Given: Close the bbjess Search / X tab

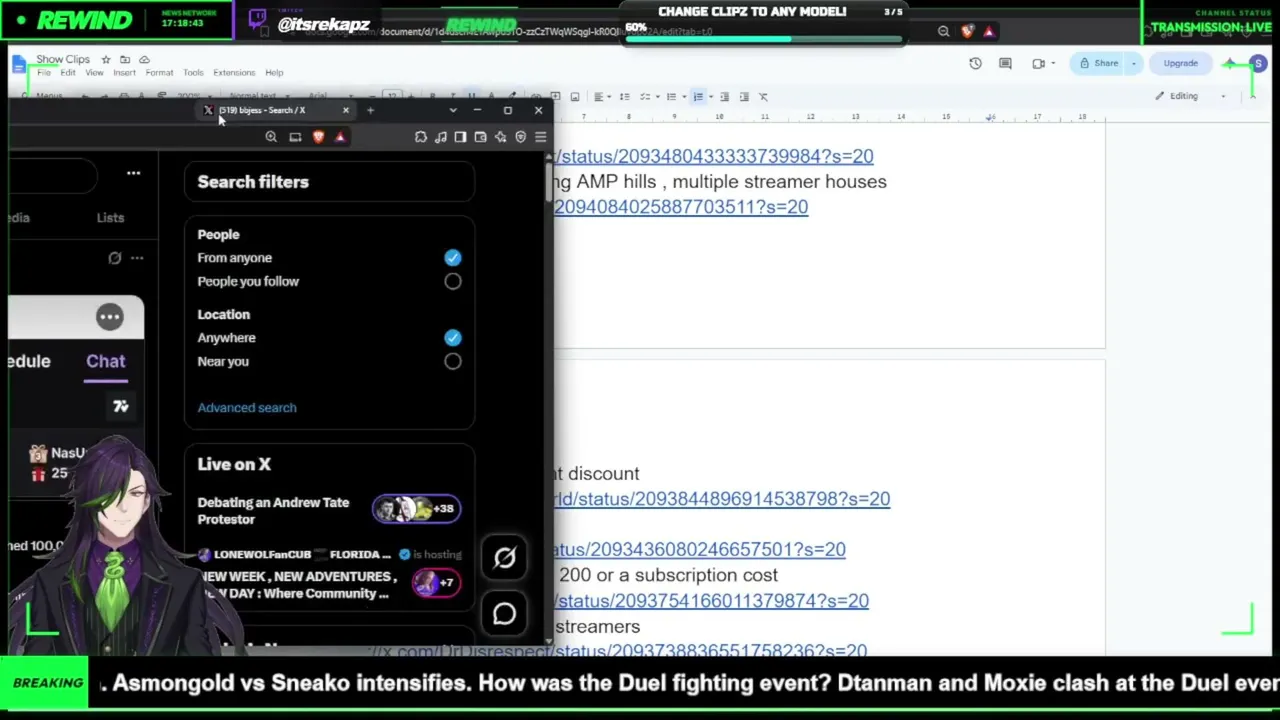Looking at the screenshot, I should point(346,110).
